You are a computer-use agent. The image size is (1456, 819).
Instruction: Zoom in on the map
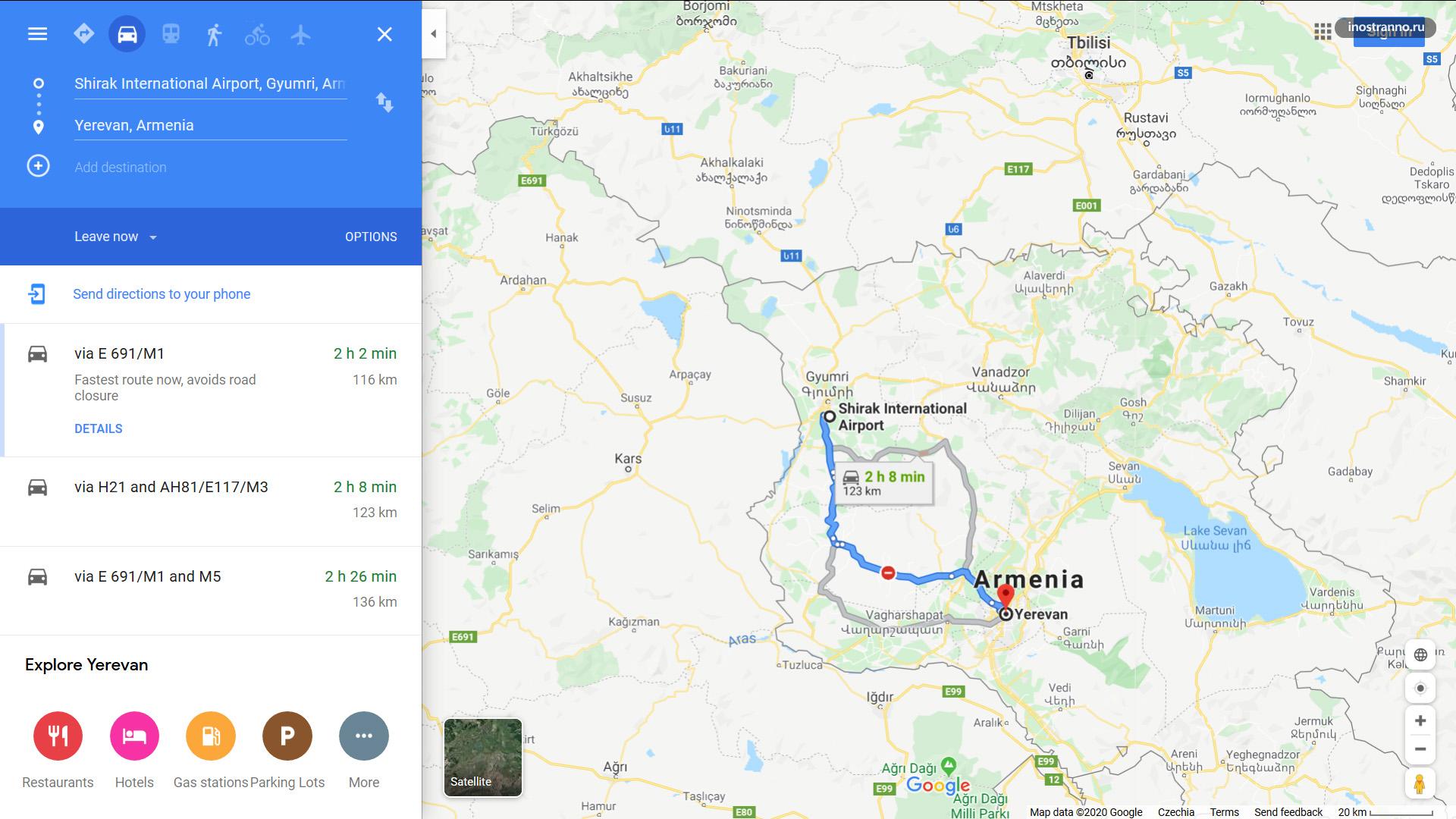[1420, 721]
